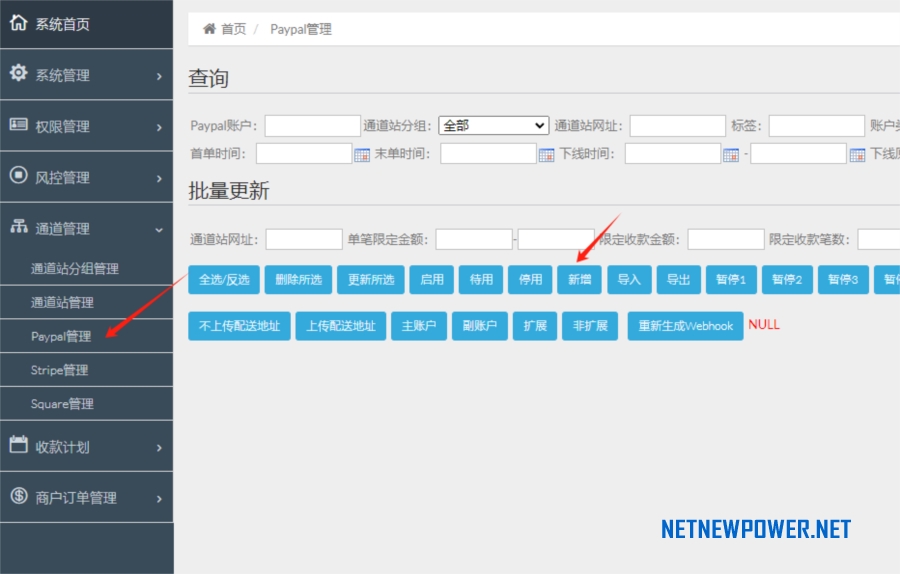
Task: Click the 风控管理 circle icon
Action: (x=18, y=175)
